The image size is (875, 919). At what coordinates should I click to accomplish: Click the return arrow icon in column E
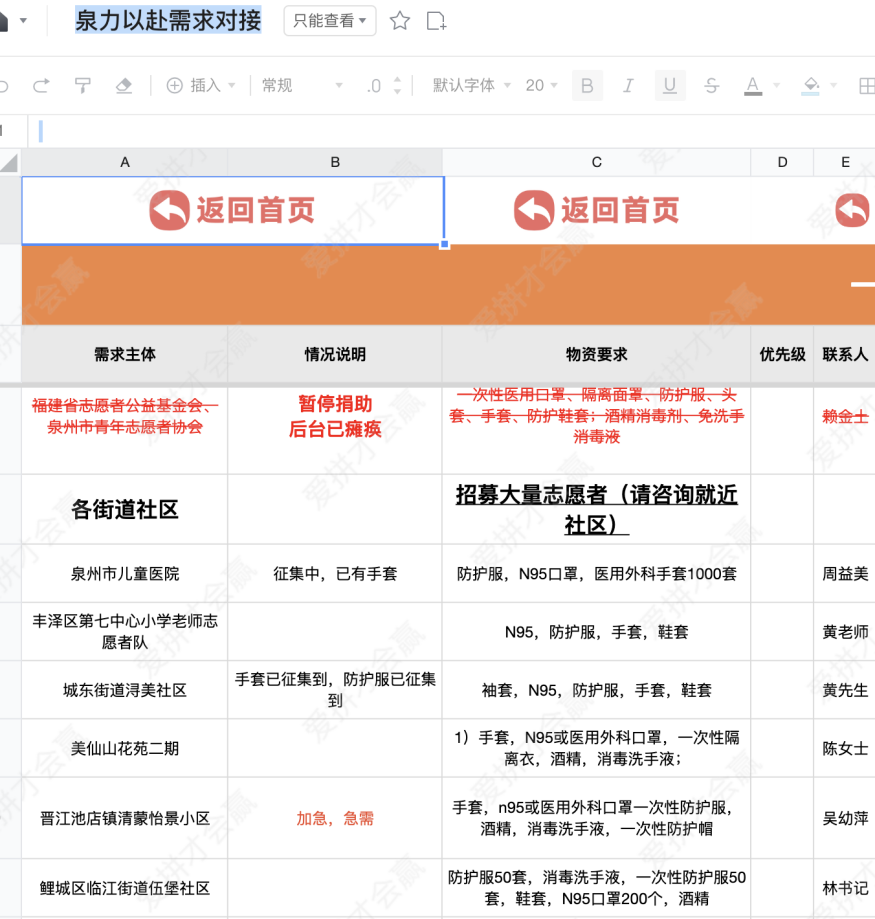[852, 210]
